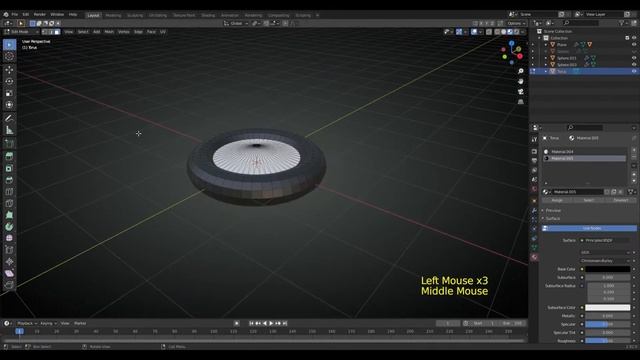Open the Global transform orientation dropdown

pyautogui.click(x=236, y=23)
